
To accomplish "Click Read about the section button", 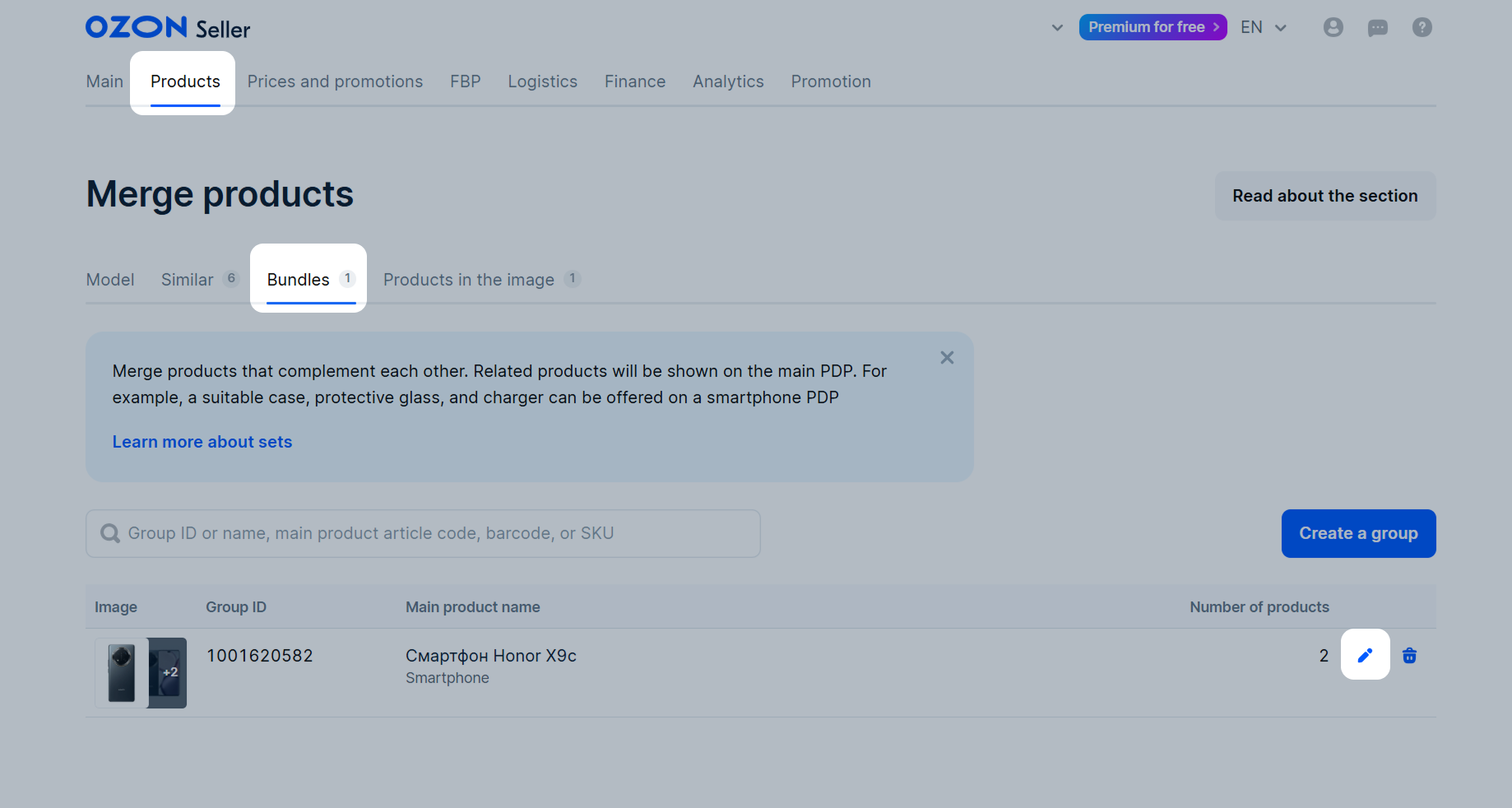I will 1324,196.
